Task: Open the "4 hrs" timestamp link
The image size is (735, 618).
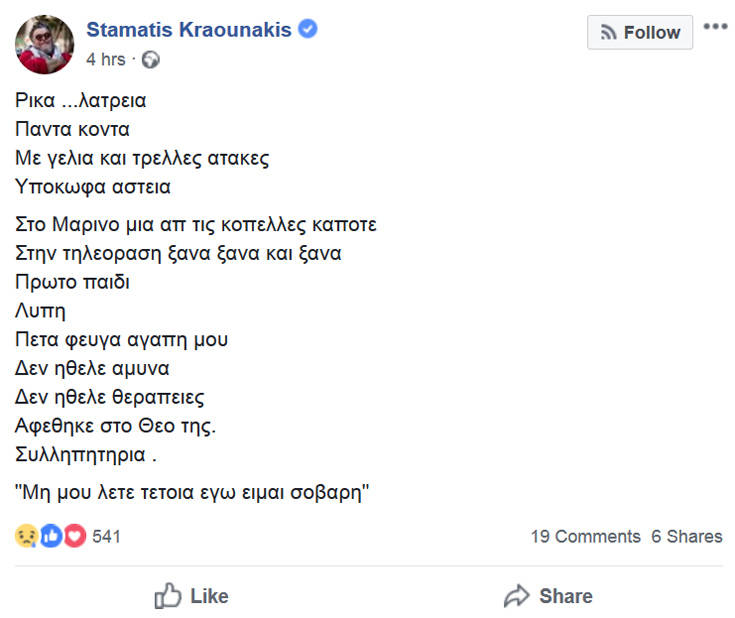Action: [106, 59]
